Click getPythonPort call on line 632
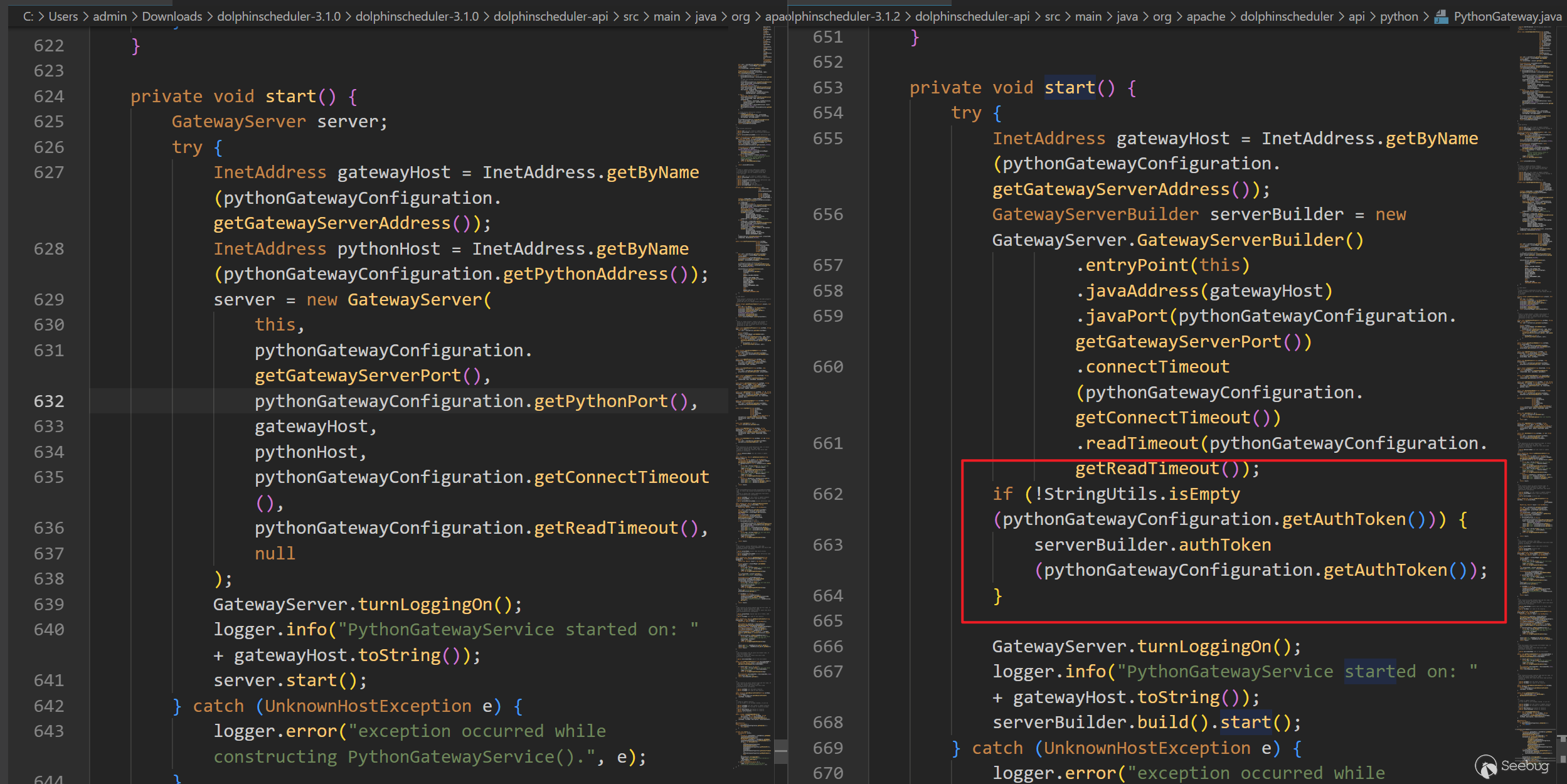The height and width of the screenshot is (784, 1567). (600, 401)
